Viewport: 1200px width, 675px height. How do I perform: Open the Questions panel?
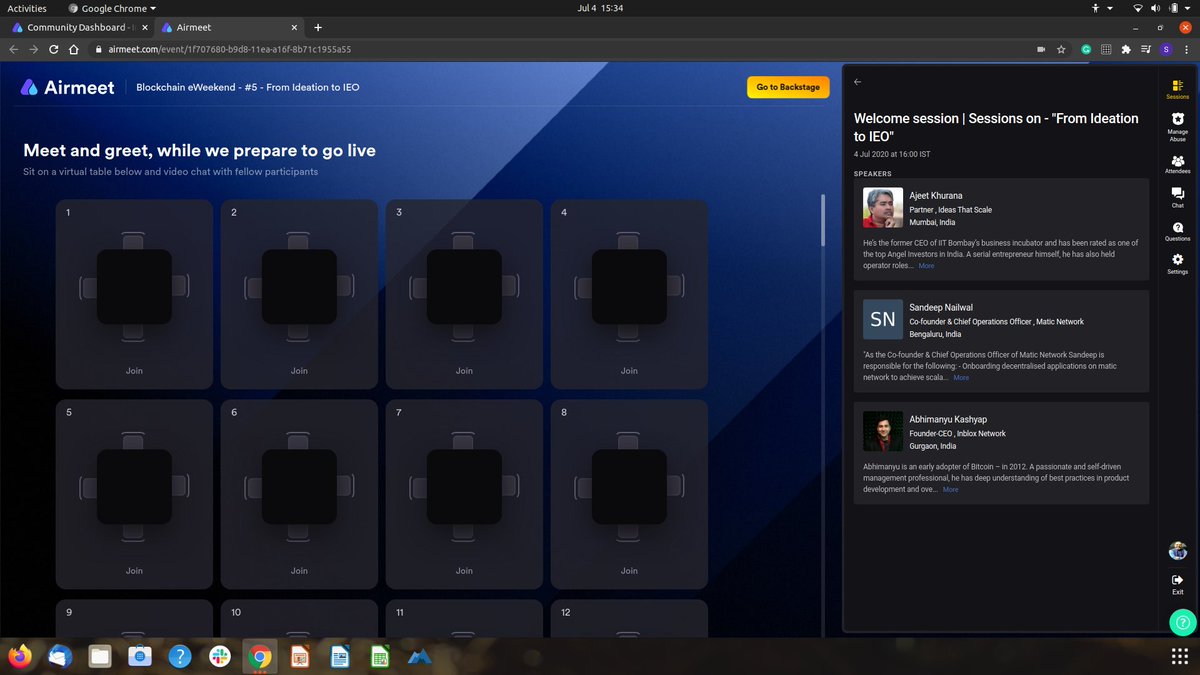click(x=1177, y=231)
